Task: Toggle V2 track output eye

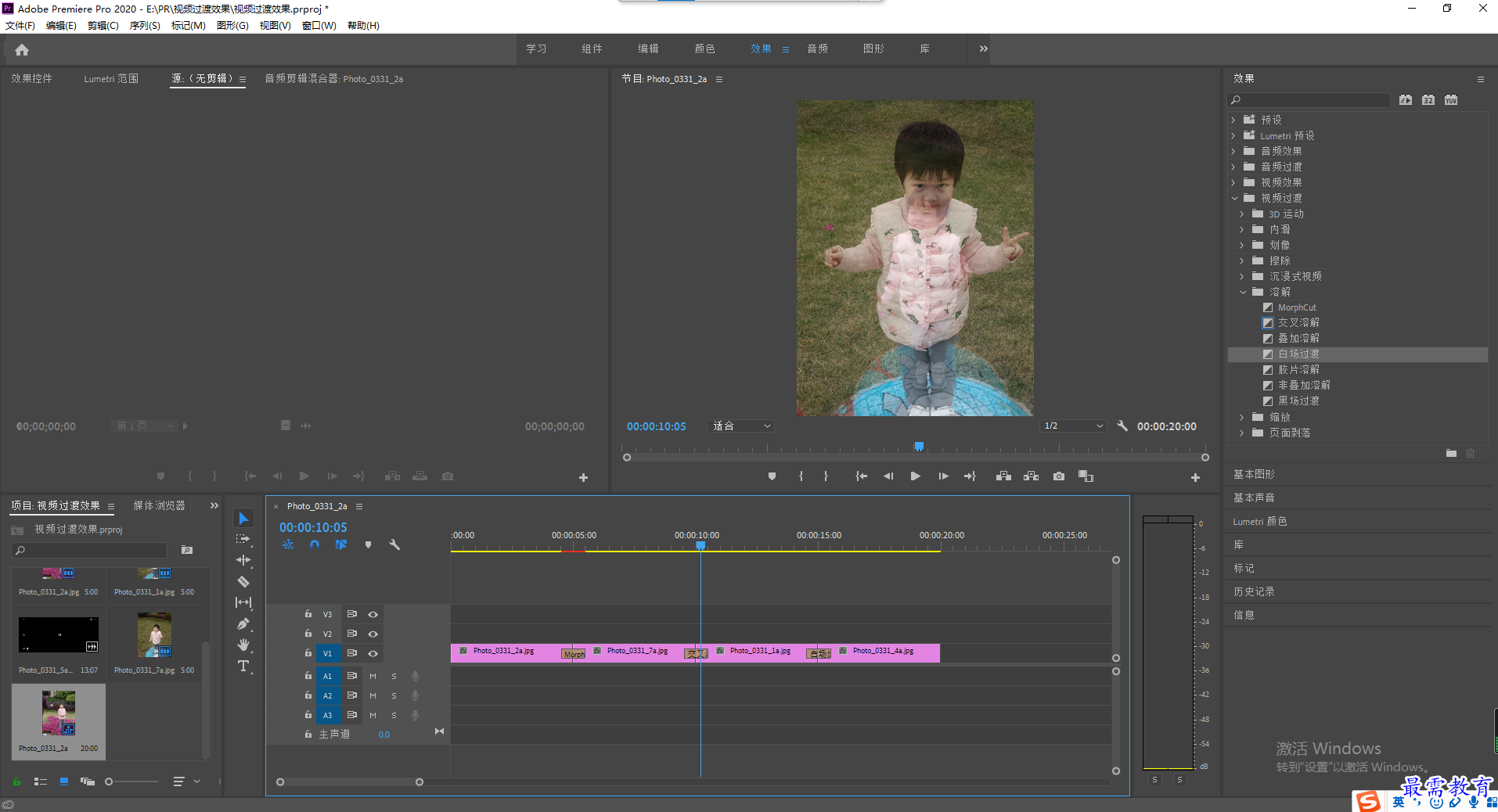Action: pos(373,634)
